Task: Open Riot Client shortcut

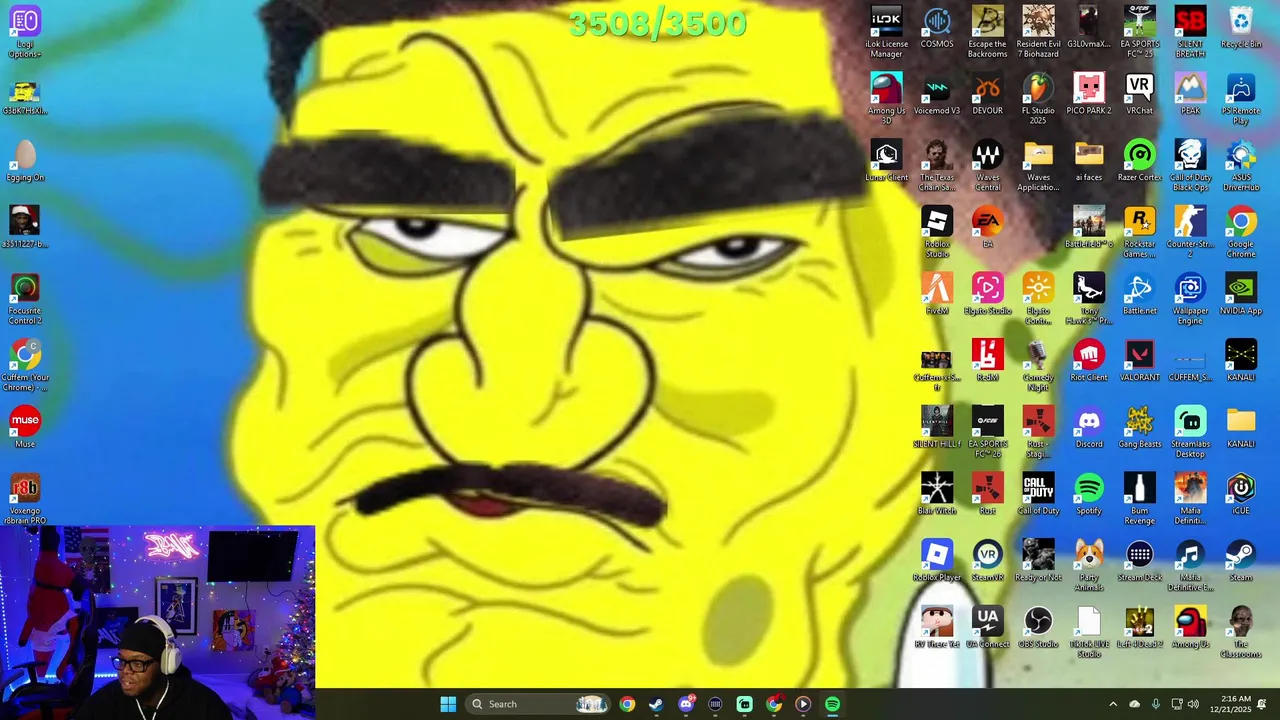Action: 1089,360
